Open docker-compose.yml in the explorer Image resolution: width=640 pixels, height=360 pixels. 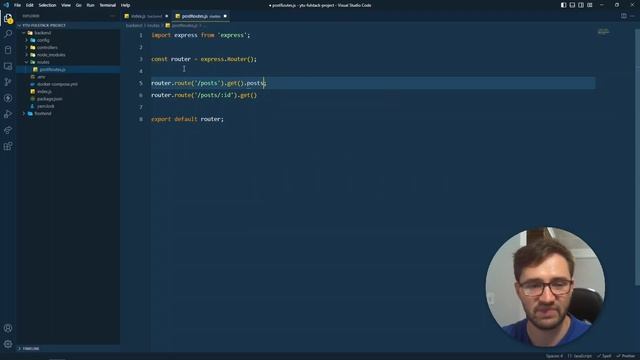point(57,84)
